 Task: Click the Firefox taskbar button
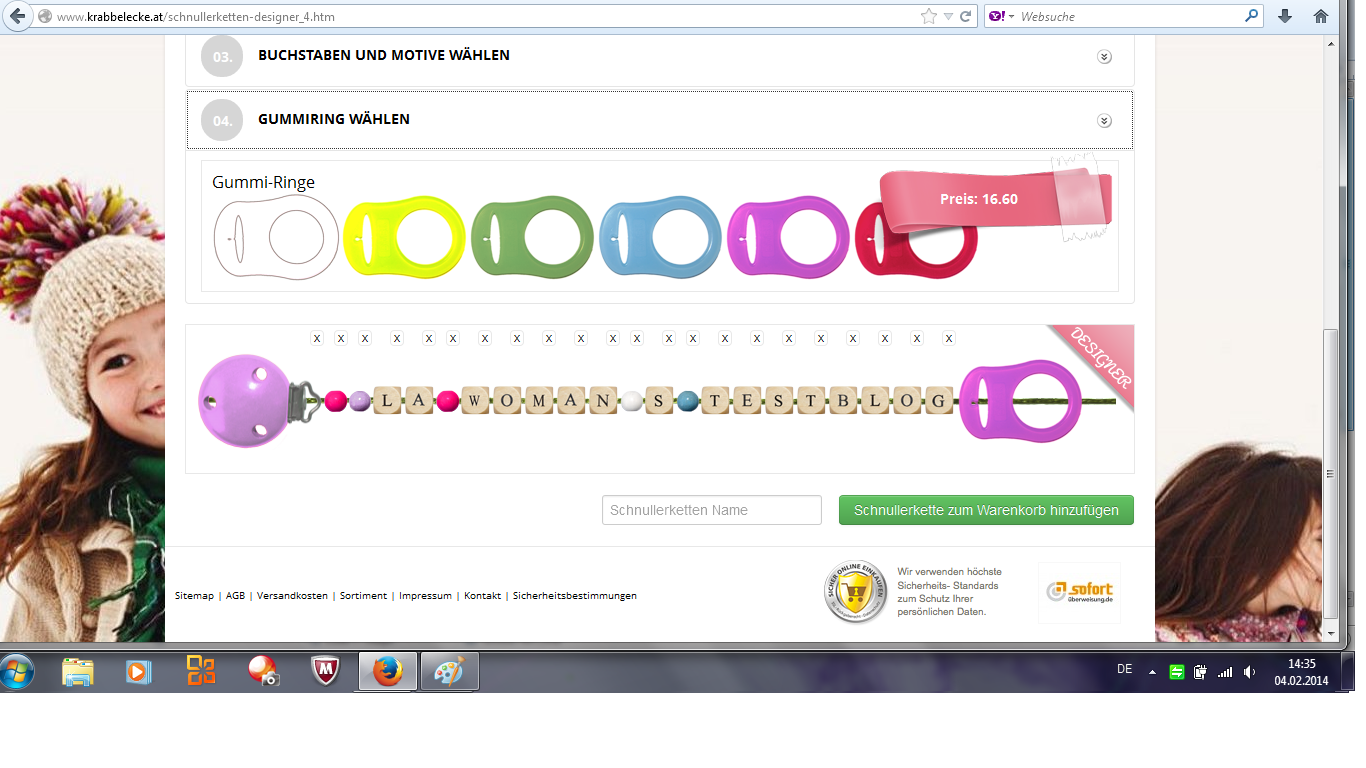[x=387, y=671]
